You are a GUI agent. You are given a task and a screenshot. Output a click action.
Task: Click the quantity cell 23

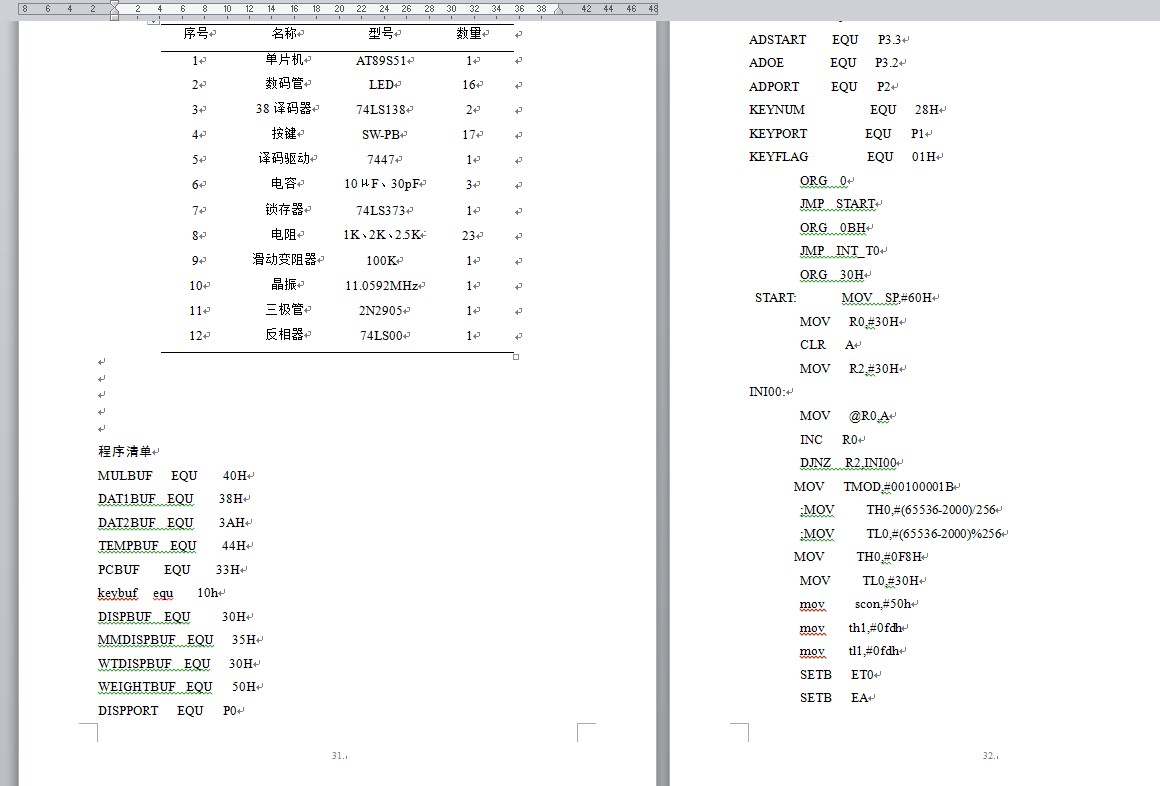tap(469, 235)
